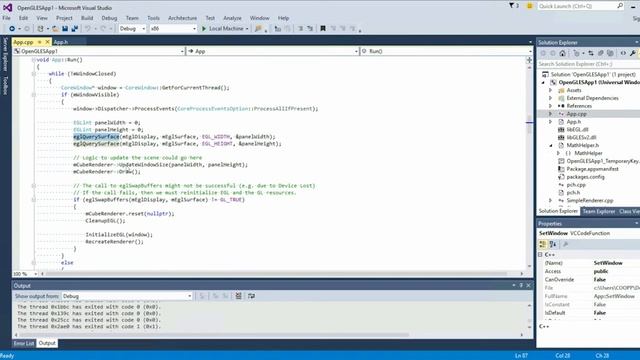Screen dimensions: 640x360
Task: Click Show All Files icon in Solution Explorer
Action: (610, 53)
